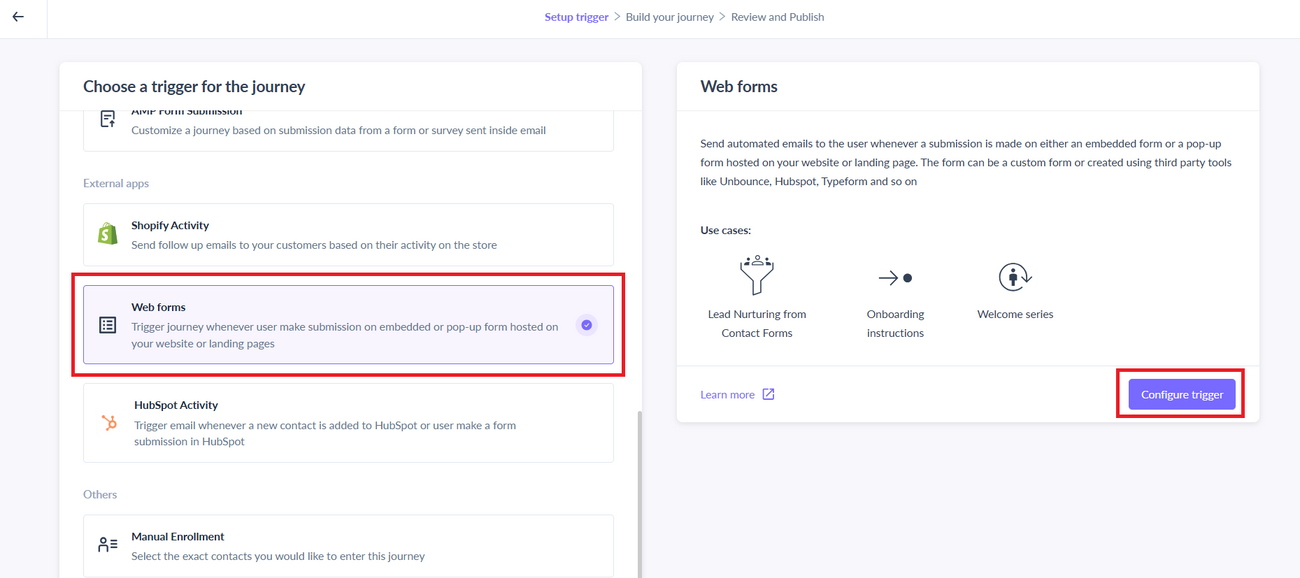Click the "Welcome series" label
This screenshot has height=578, width=1300.
pyautogui.click(x=1015, y=314)
